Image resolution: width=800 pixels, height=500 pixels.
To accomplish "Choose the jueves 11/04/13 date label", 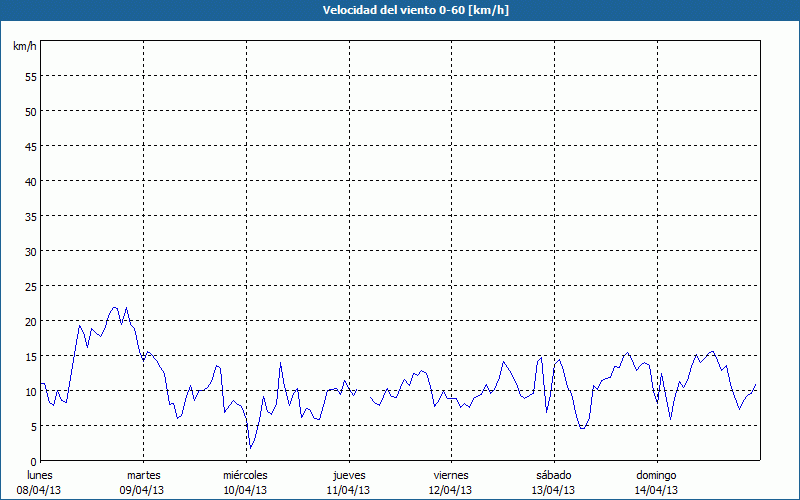I will click(348, 482).
